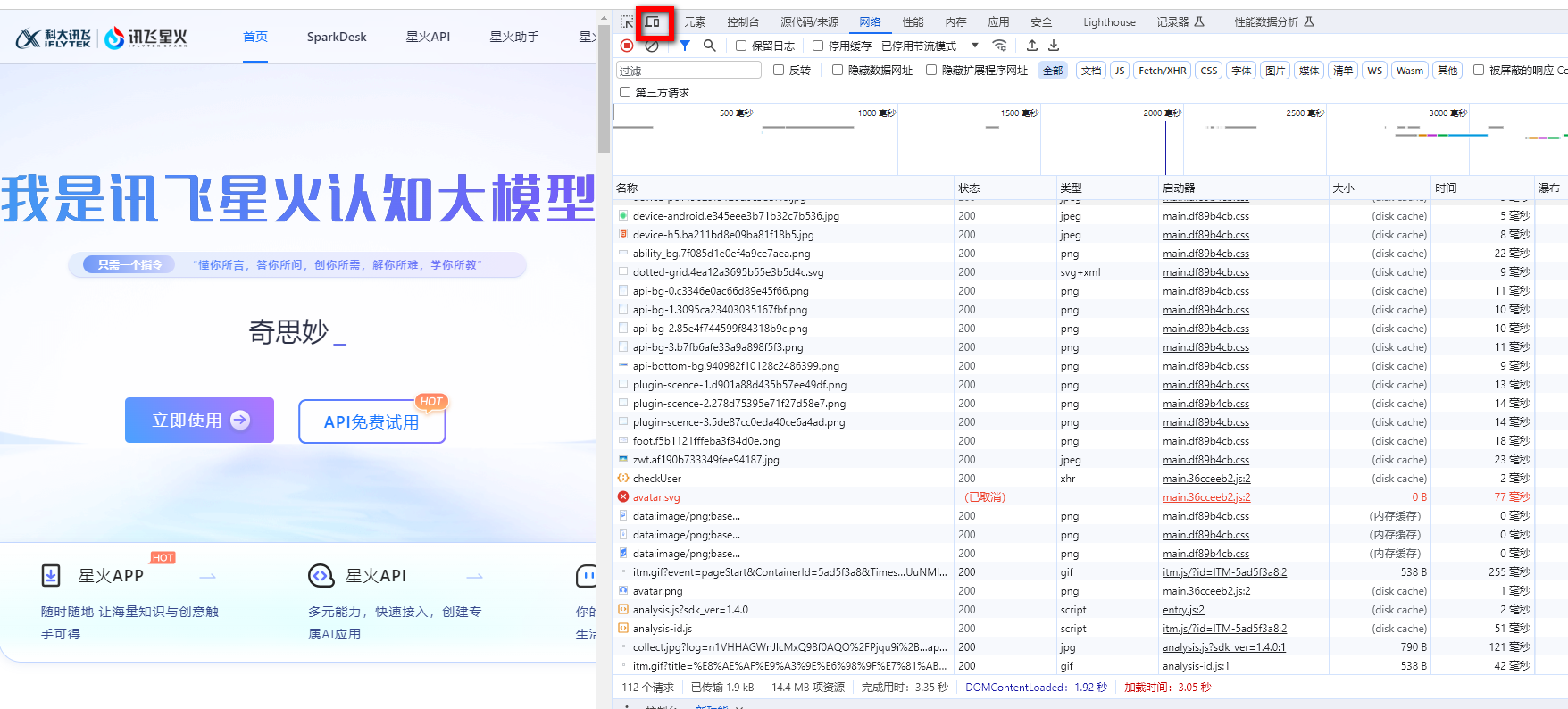Click icon beside device-android jpg row
1568x709 pixels.
[623, 215]
